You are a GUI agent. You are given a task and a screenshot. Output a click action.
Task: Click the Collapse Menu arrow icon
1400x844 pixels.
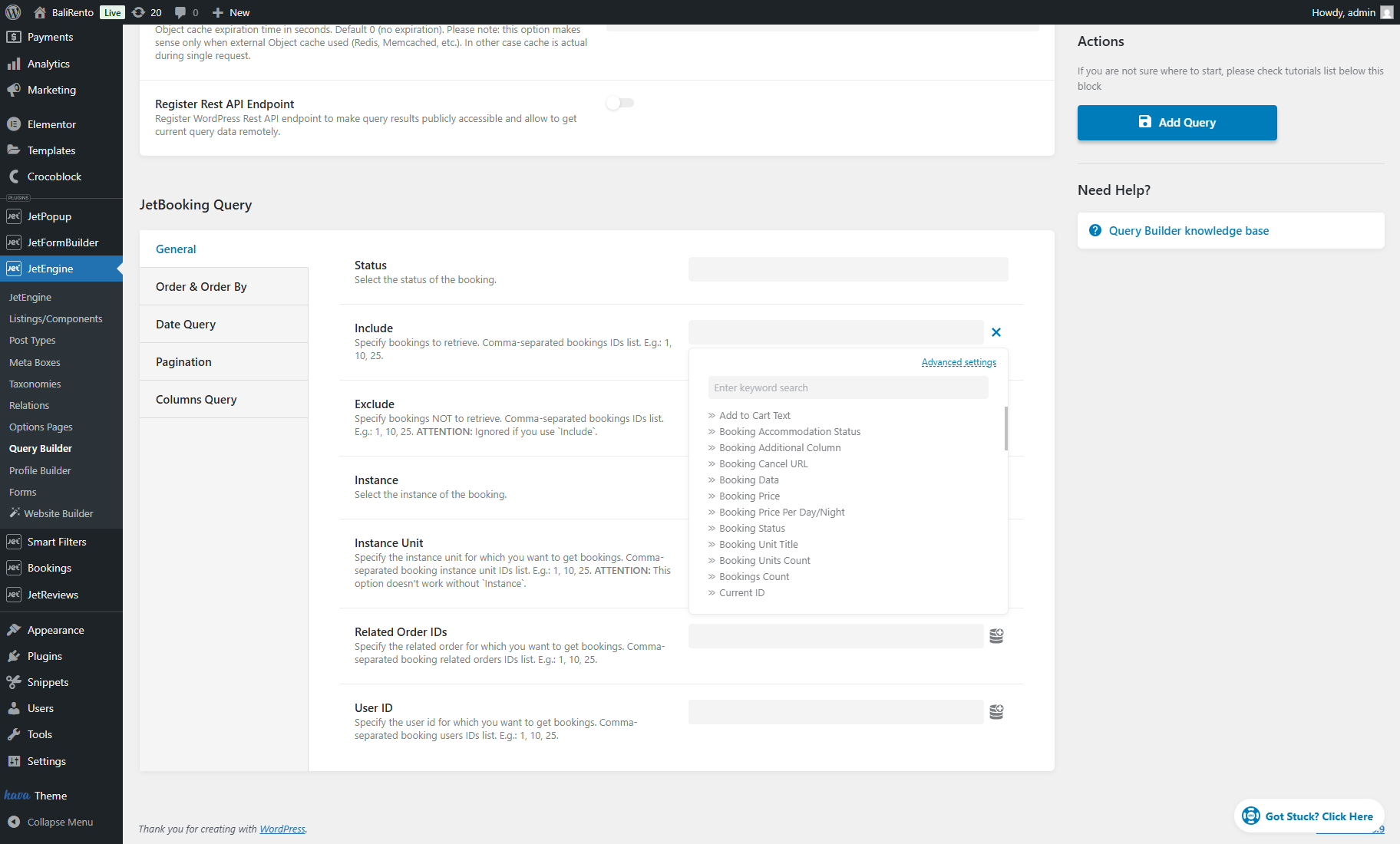(x=14, y=822)
